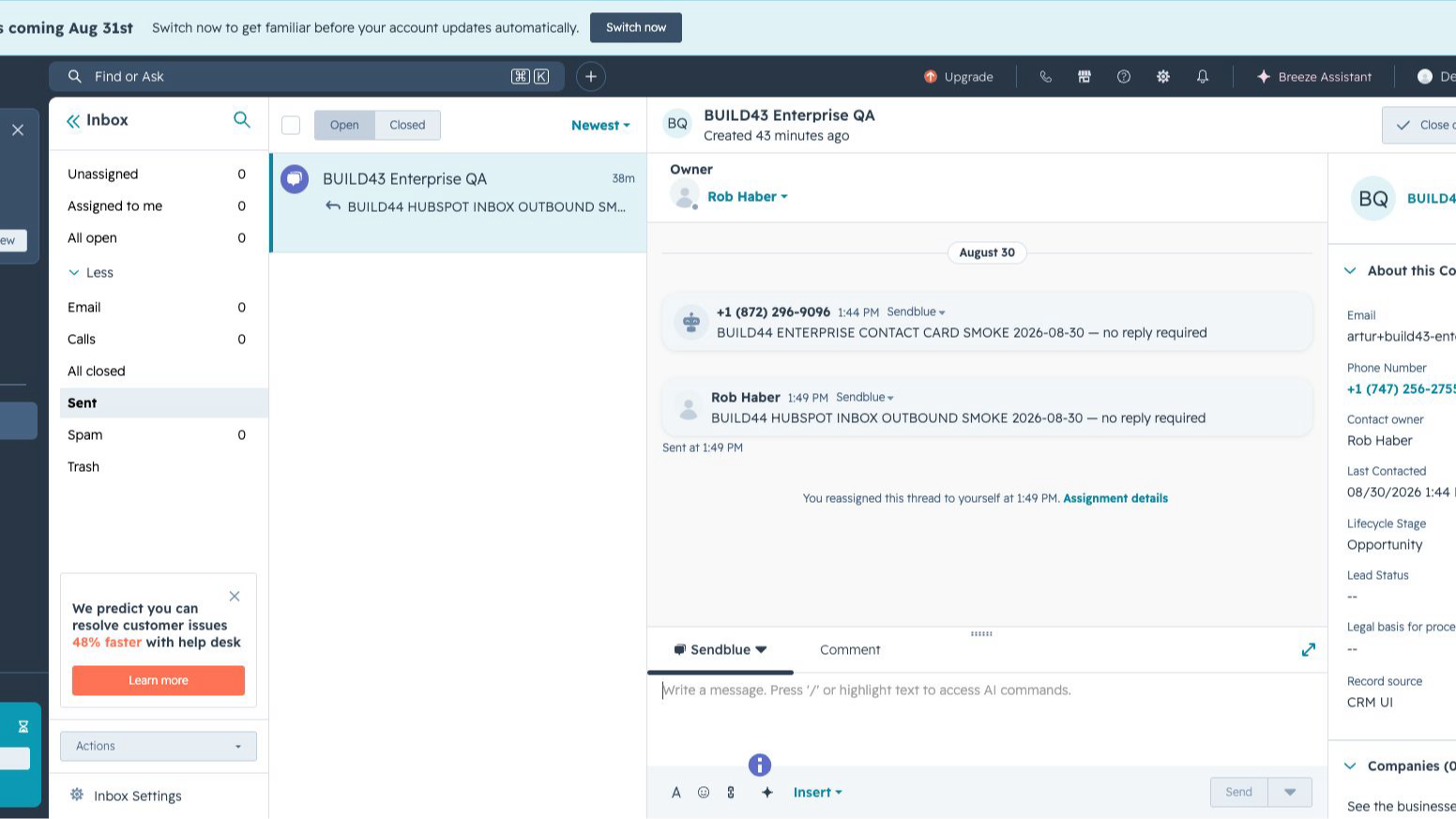This screenshot has height=819, width=1456.
Task: Select the Email view
Action: point(158,308)
